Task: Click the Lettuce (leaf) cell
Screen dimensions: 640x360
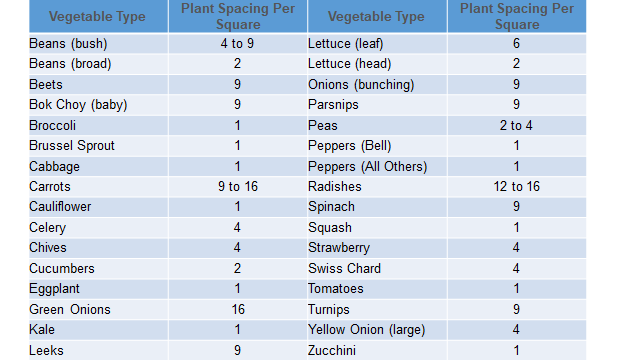Action: click(346, 43)
